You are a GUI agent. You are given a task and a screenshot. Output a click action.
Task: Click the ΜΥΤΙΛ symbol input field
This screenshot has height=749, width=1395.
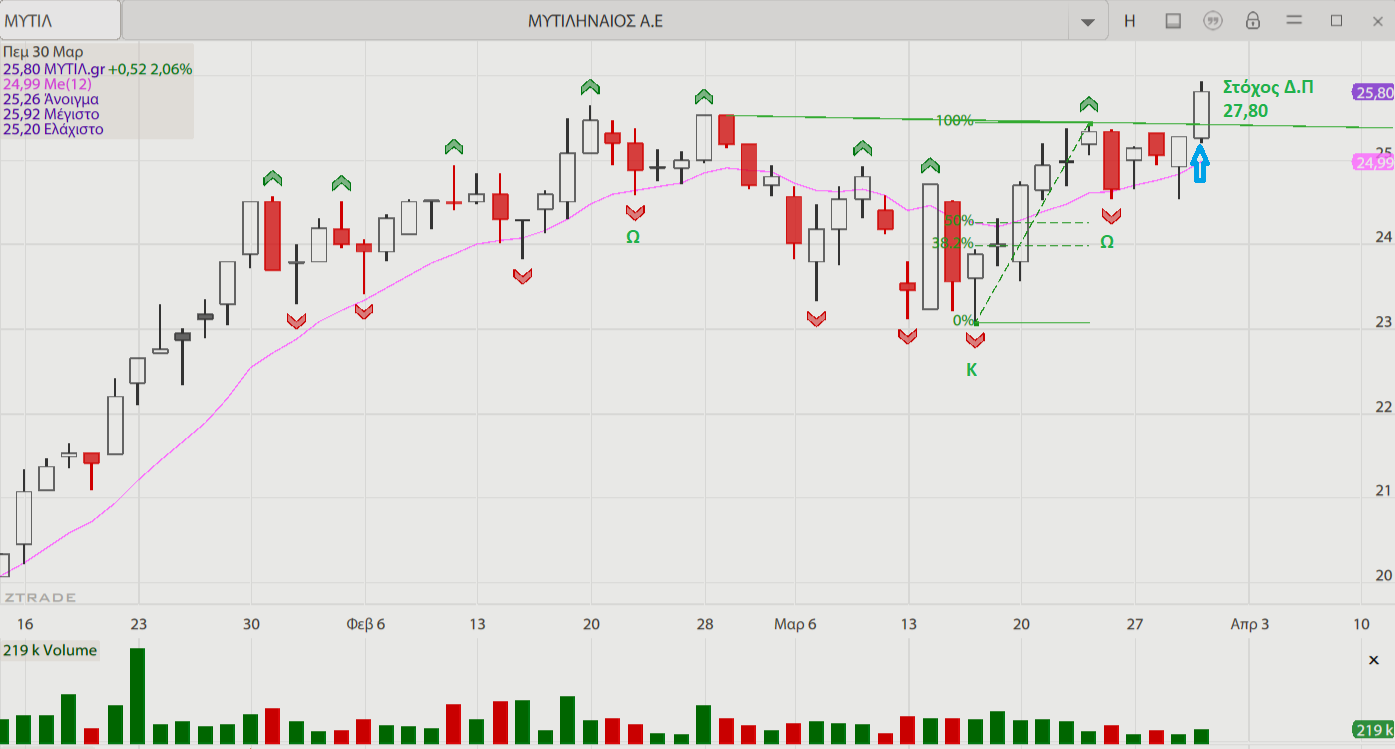tap(60, 20)
